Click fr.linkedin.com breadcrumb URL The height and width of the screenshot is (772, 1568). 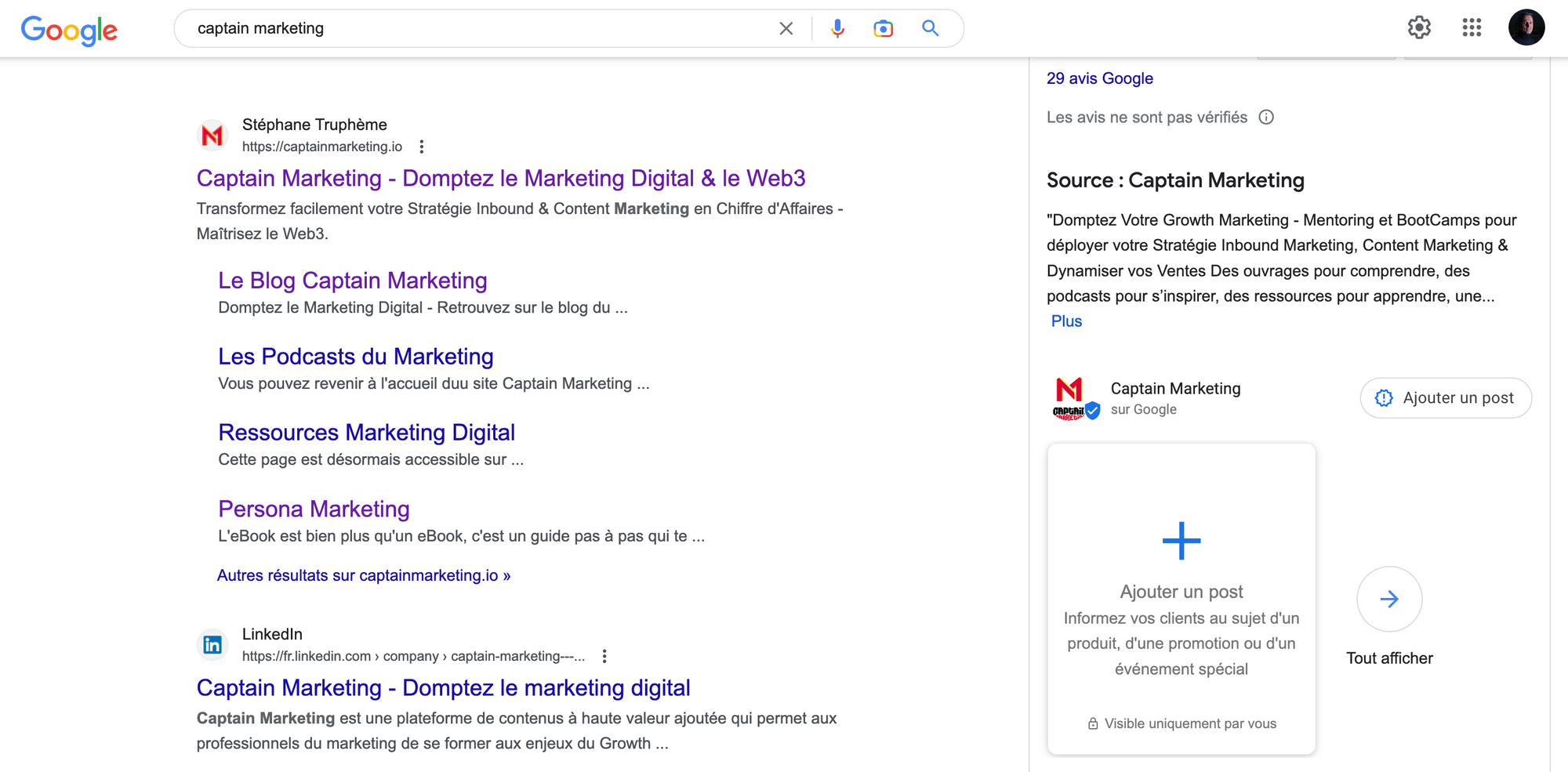tap(413, 656)
